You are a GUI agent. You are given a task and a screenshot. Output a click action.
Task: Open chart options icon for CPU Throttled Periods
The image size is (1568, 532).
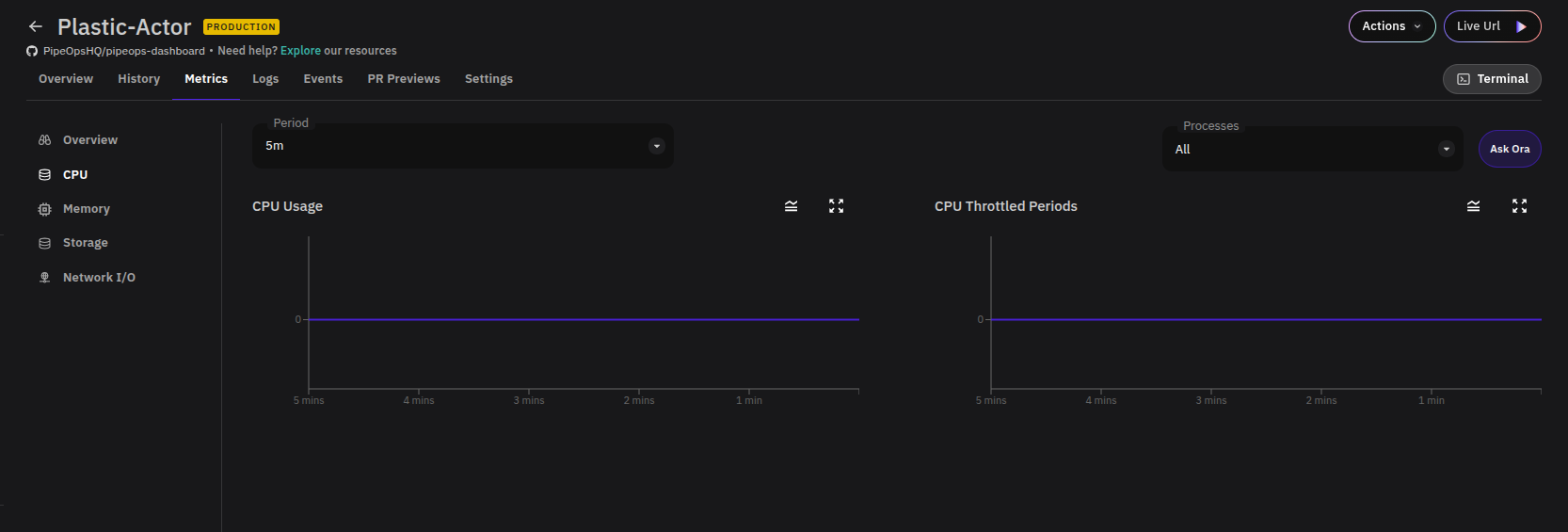(x=1474, y=206)
